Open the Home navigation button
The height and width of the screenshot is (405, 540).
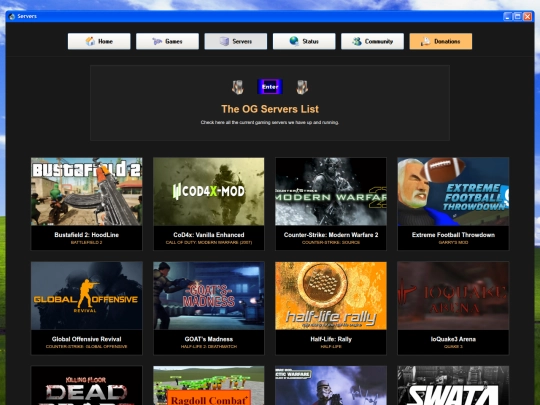99,41
